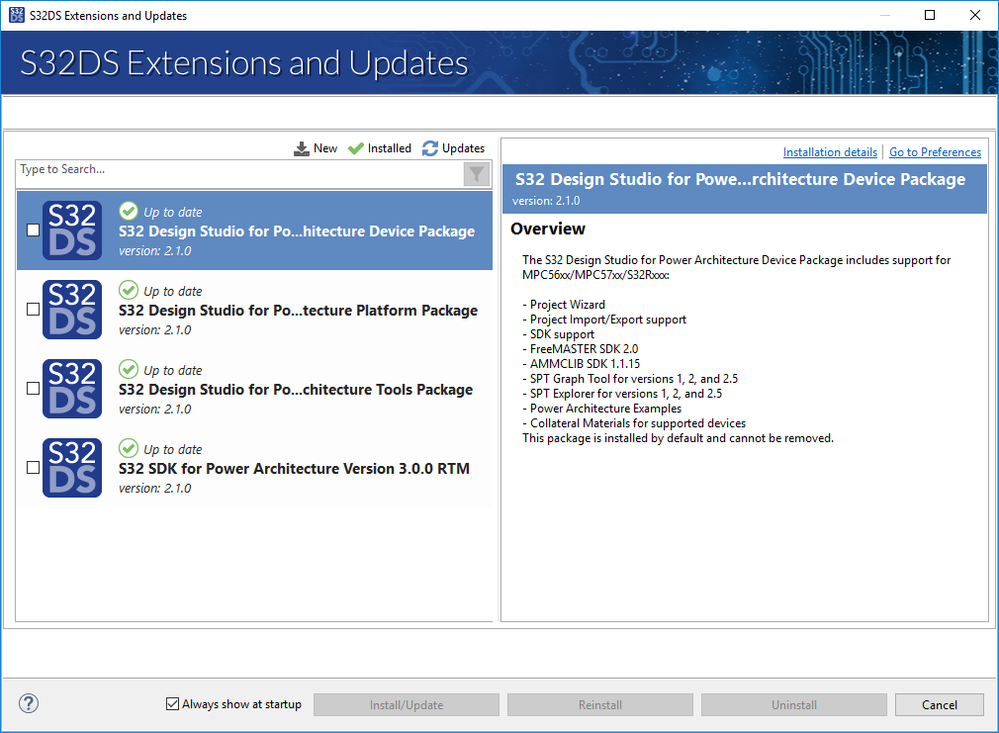
Task: Click Up to date status icon for Device Package
Action: pyautogui.click(x=128, y=211)
